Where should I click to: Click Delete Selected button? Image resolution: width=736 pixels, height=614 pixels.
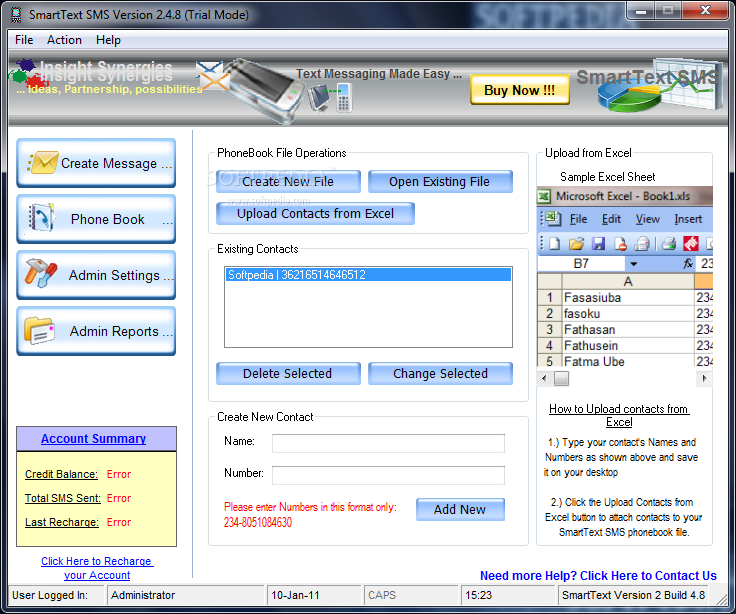point(288,374)
